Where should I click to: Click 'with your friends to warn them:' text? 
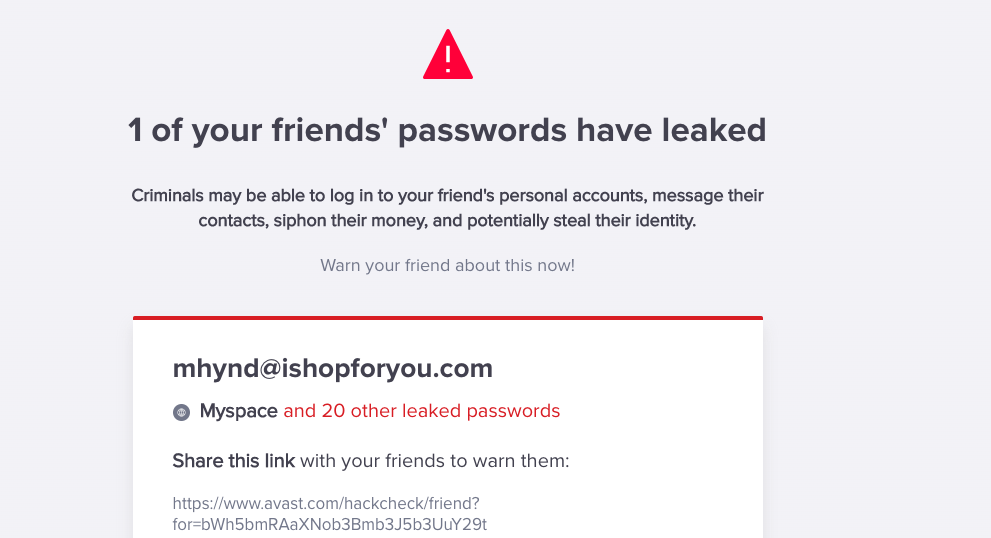point(435,461)
